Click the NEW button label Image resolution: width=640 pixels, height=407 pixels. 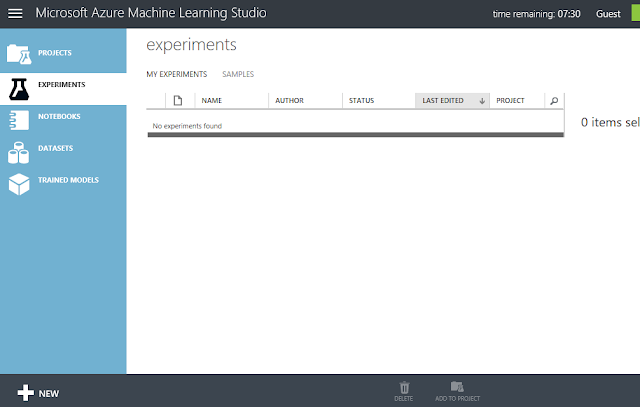point(49,394)
